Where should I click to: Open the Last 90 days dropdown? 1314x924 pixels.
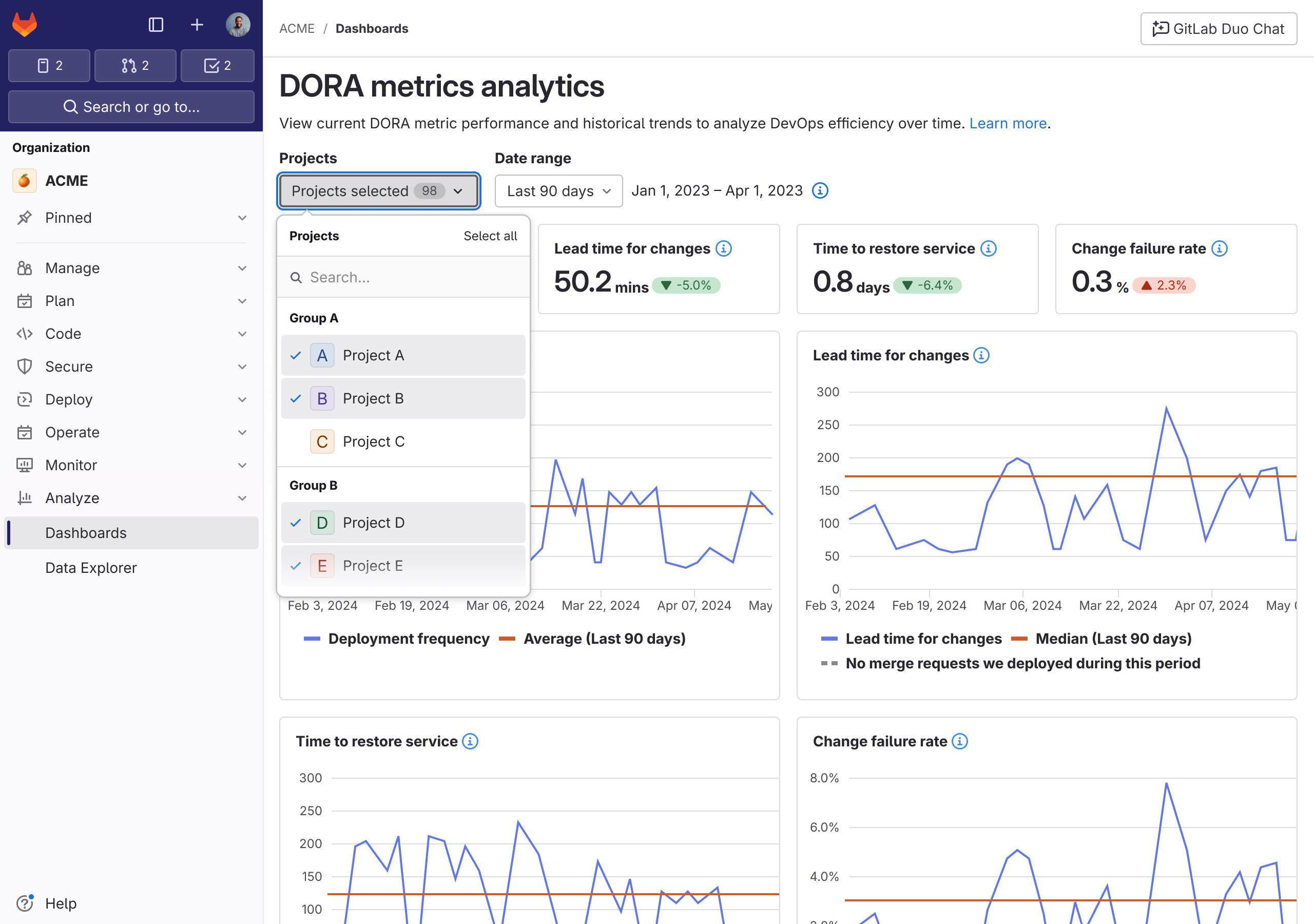point(558,190)
